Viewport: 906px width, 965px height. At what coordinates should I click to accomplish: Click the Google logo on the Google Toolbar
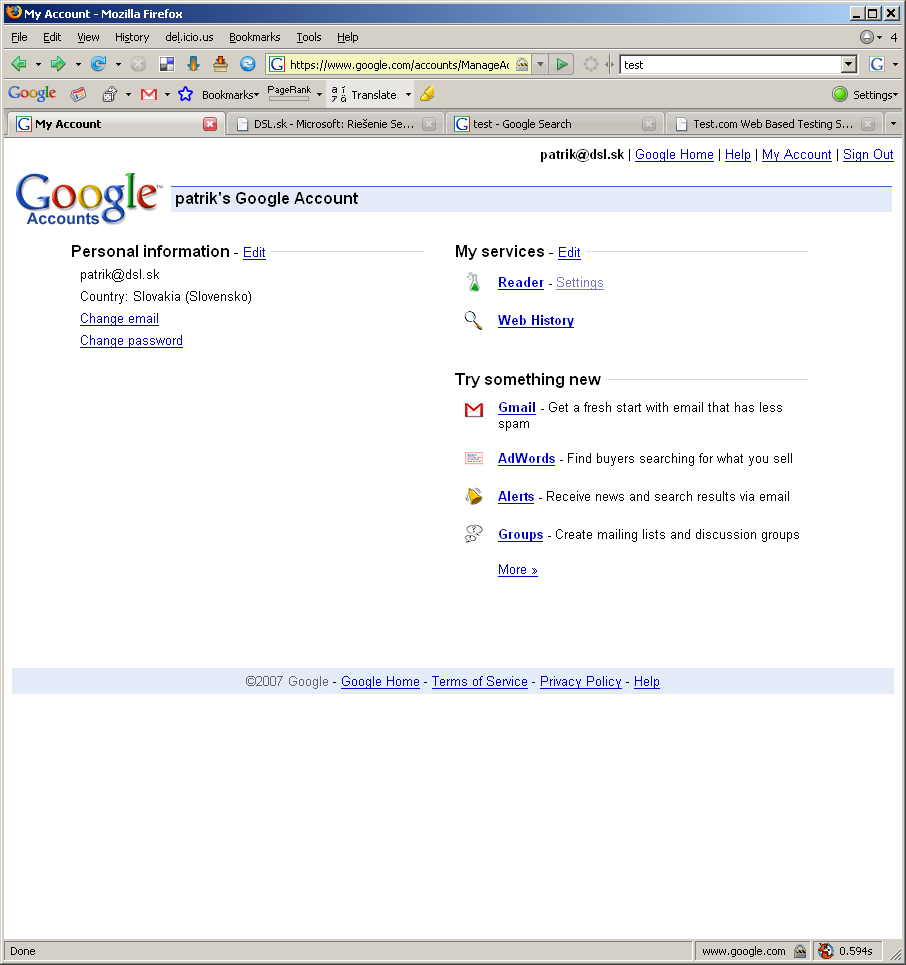point(32,94)
